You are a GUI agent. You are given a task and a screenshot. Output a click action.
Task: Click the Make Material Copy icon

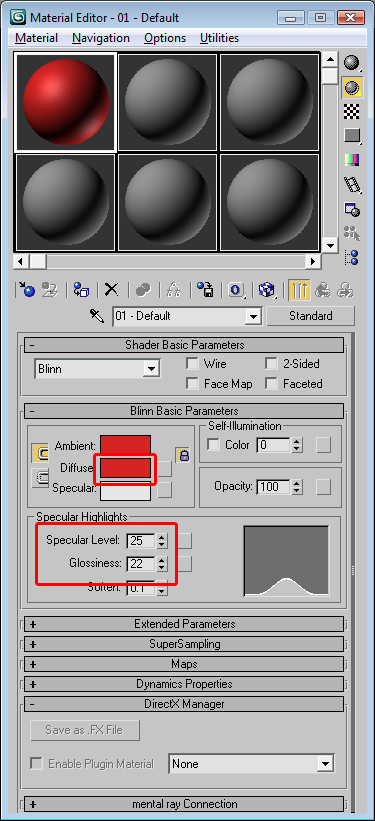142,290
